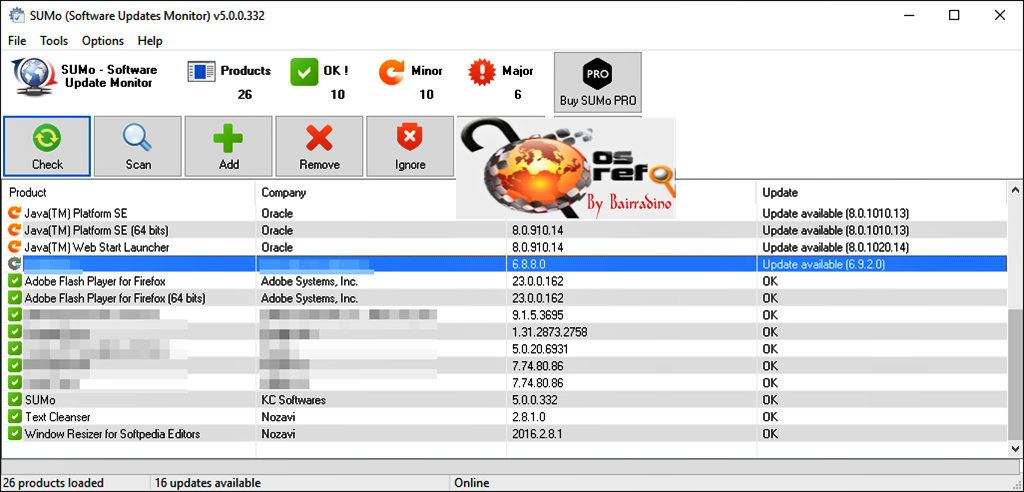This screenshot has width=1024, height=492.
Task: Click the Products count icon
Action: coord(201,71)
